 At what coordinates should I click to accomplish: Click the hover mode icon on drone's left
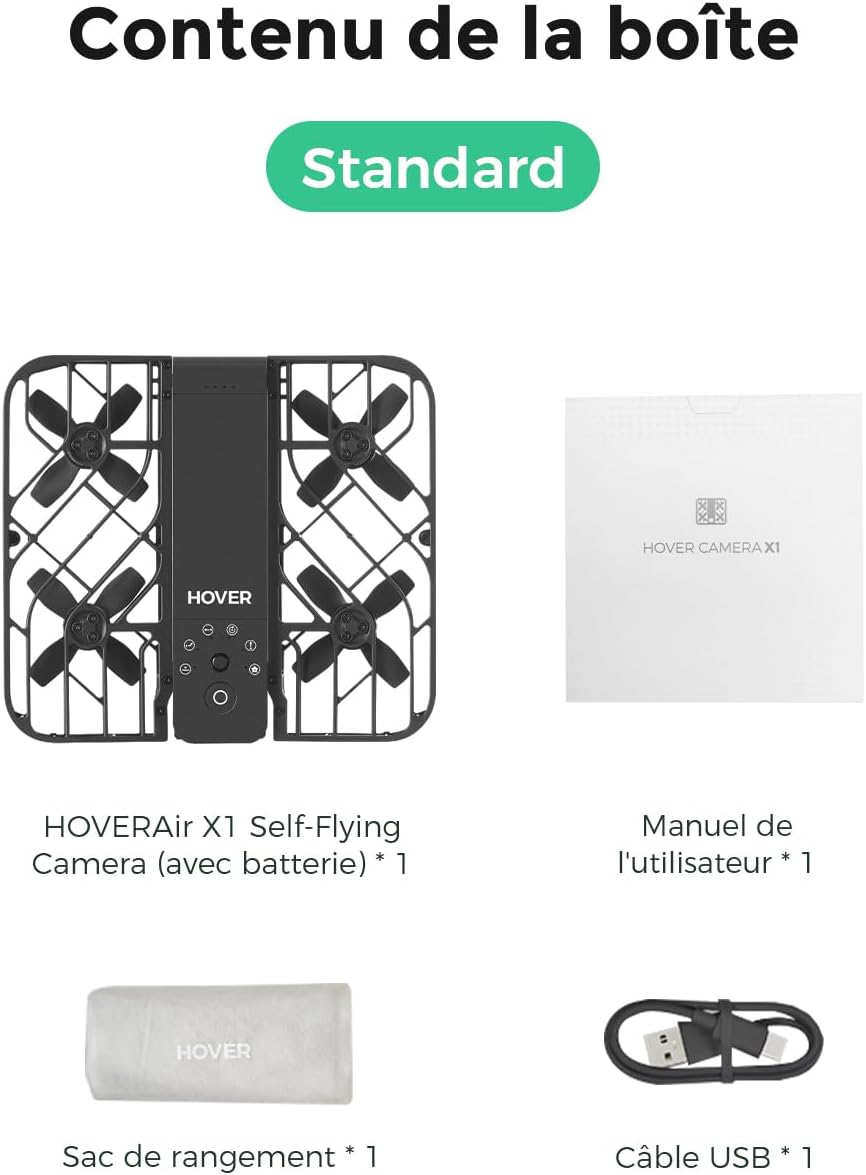point(185,668)
